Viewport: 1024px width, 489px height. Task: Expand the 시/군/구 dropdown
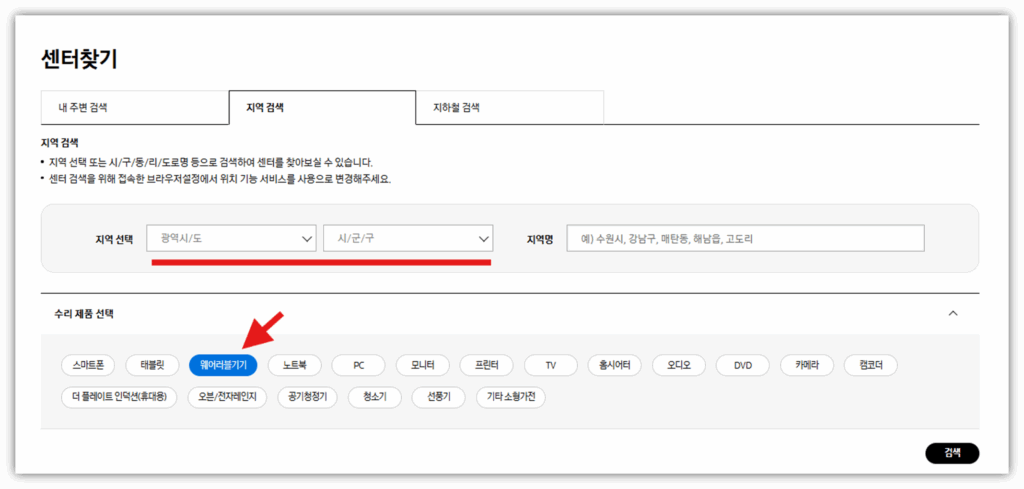tap(408, 238)
